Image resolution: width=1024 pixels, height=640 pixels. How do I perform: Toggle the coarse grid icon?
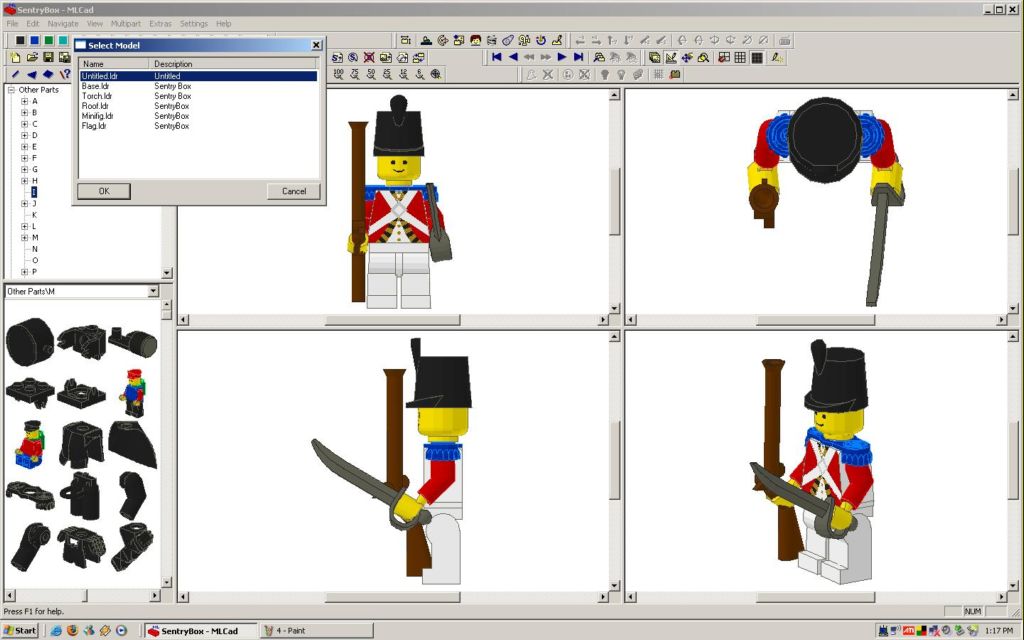tap(724, 57)
